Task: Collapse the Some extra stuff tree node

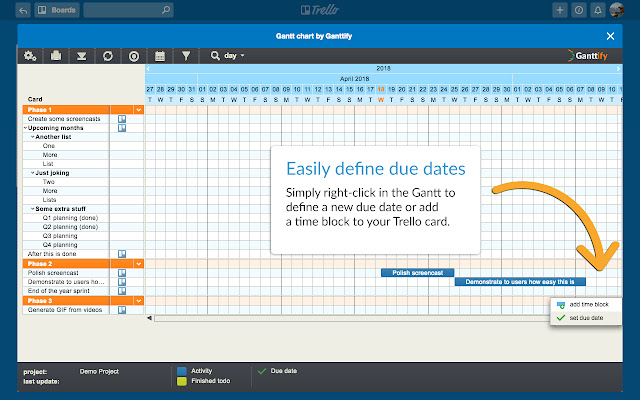Action: tap(33, 209)
